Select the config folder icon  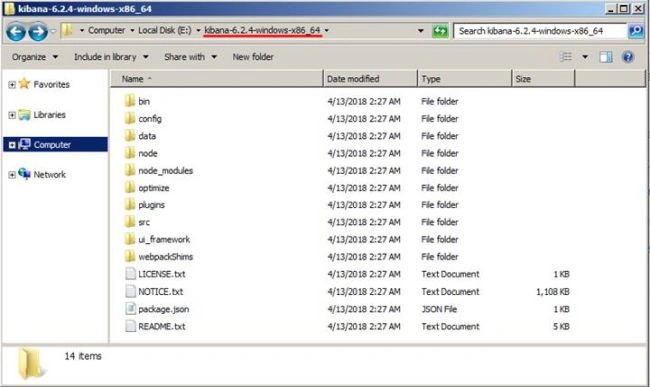click(130, 118)
